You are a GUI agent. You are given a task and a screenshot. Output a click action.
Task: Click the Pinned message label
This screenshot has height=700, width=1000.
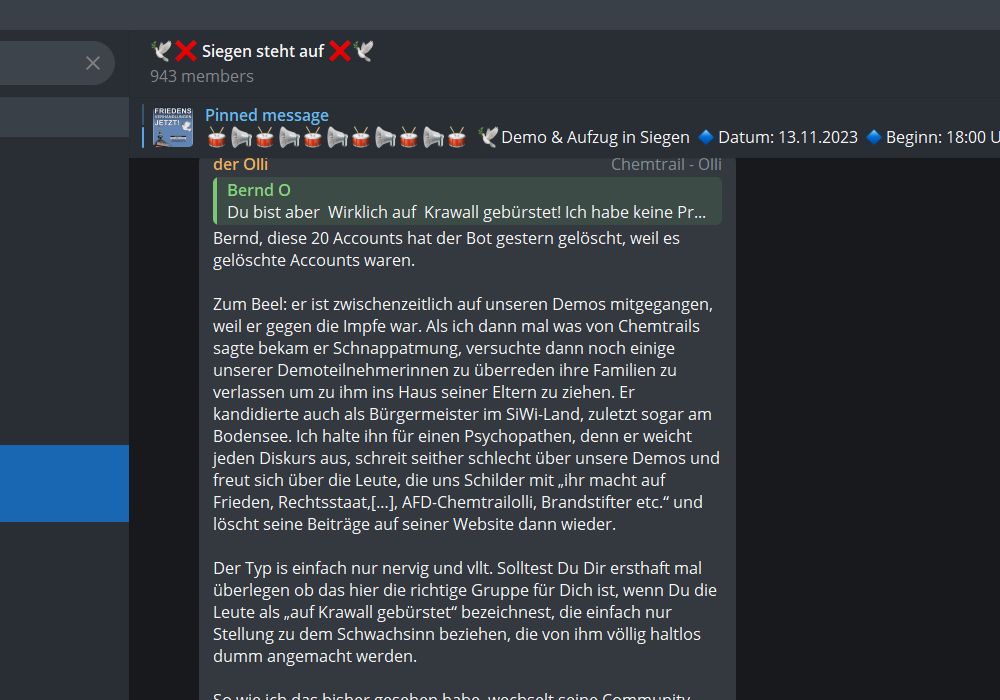(267, 115)
